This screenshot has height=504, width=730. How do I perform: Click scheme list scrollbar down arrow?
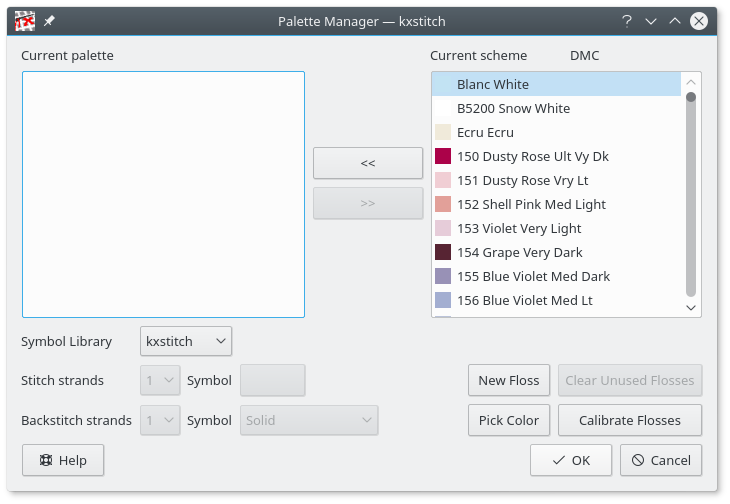click(691, 308)
